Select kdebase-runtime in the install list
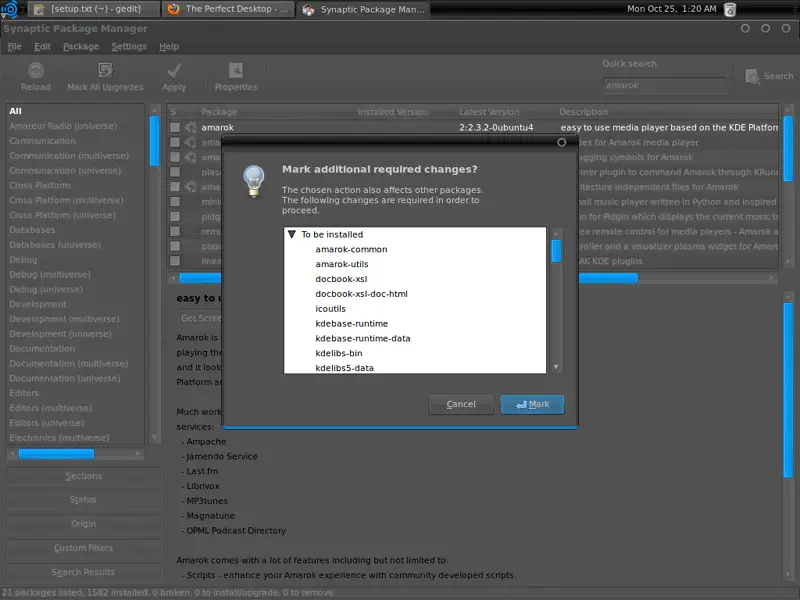Image resolution: width=800 pixels, height=600 pixels. click(x=351, y=323)
